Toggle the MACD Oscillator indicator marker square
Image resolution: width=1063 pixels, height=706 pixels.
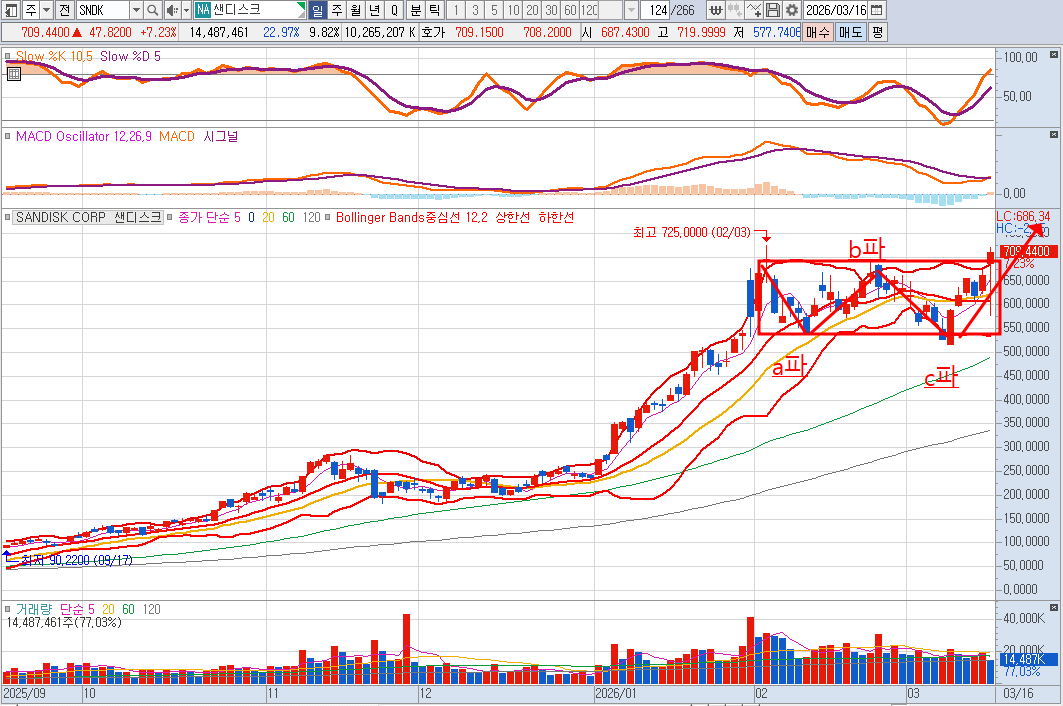pos(9,136)
